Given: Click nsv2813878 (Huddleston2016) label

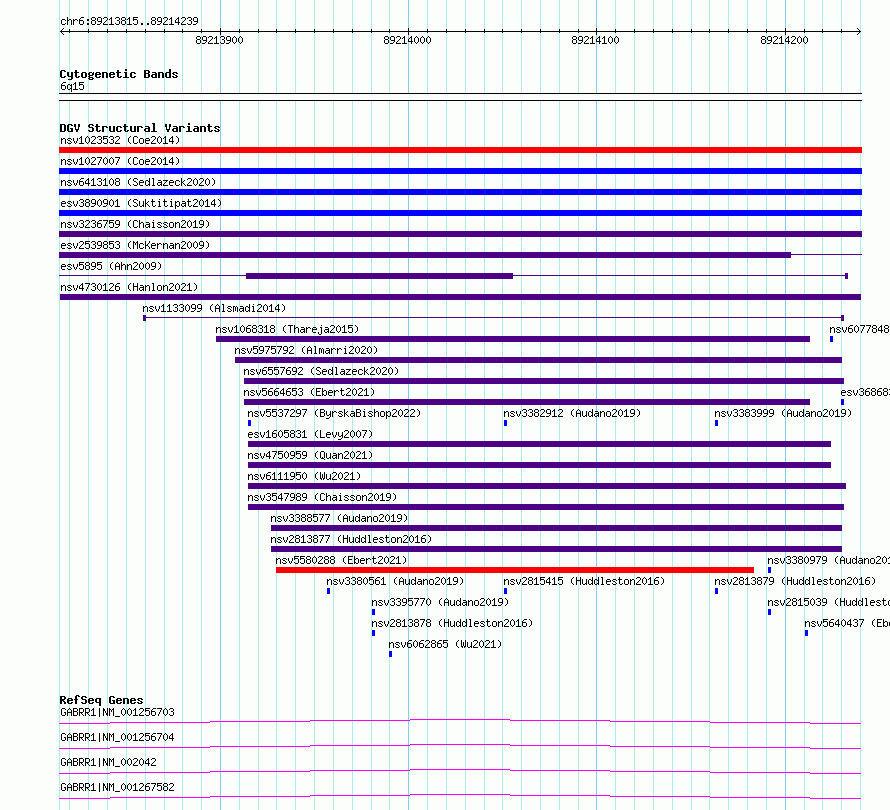Looking at the screenshot, I should coord(452,623).
